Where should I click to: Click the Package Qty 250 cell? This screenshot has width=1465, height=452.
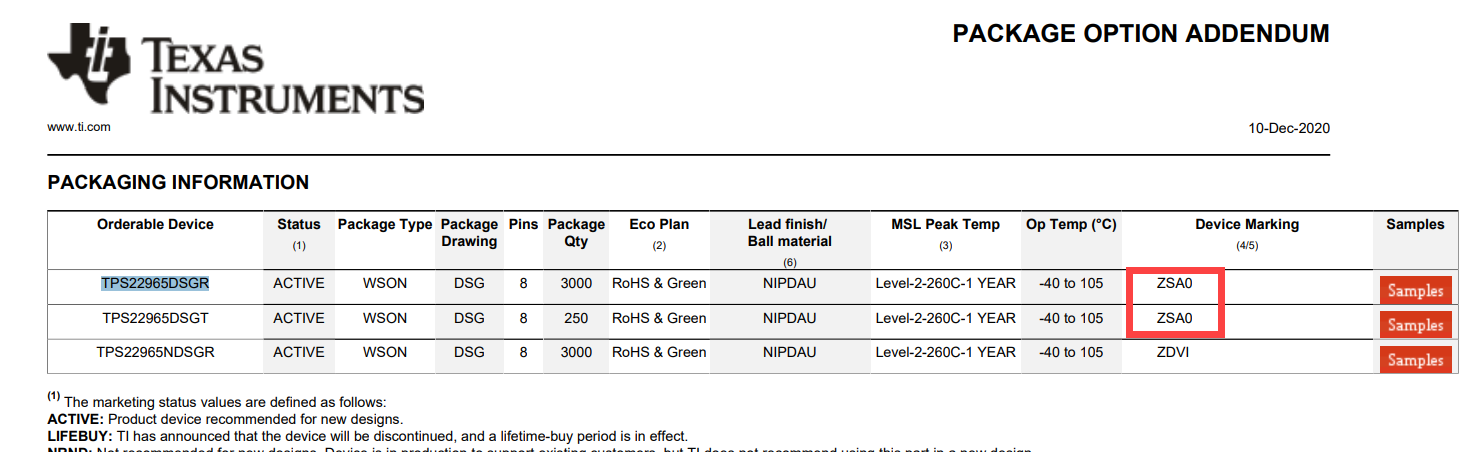[x=576, y=318]
